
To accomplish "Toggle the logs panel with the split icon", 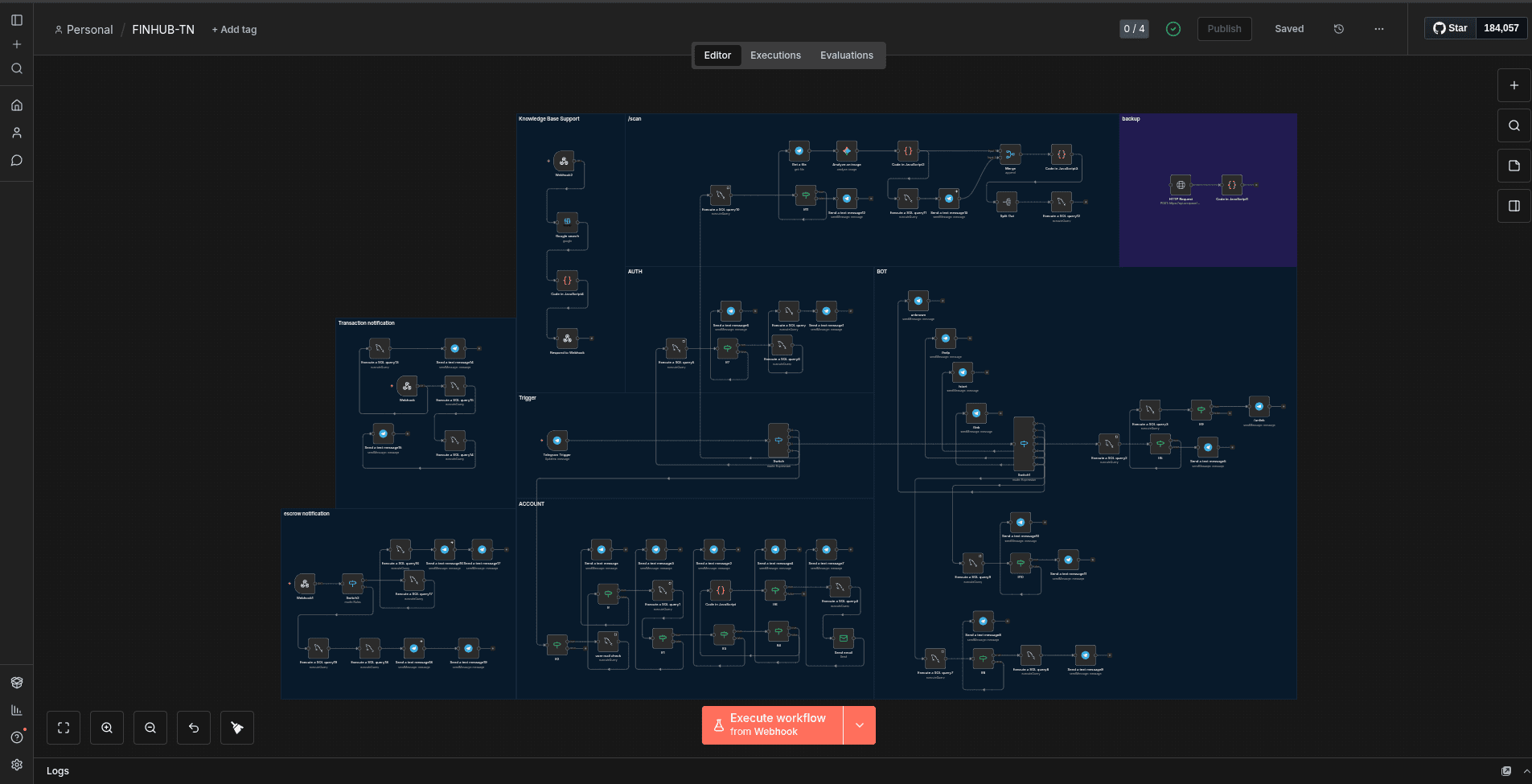I will pyautogui.click(x=1514, y=206).
